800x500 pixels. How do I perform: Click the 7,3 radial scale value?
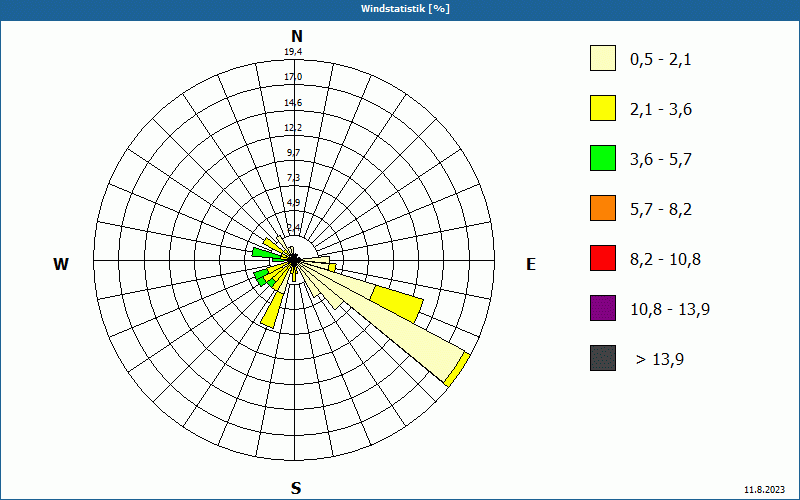point(294,178)
